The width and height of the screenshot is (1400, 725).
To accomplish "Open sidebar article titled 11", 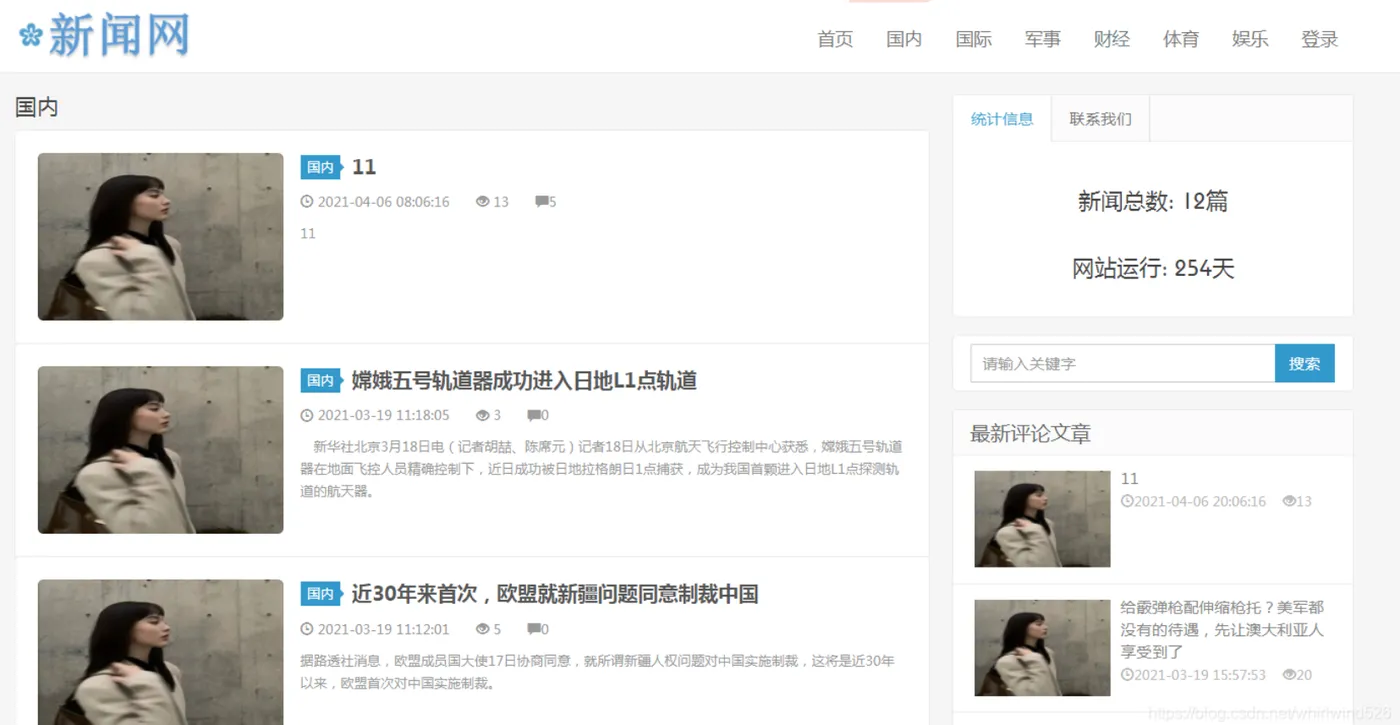I will point(1130,479).
